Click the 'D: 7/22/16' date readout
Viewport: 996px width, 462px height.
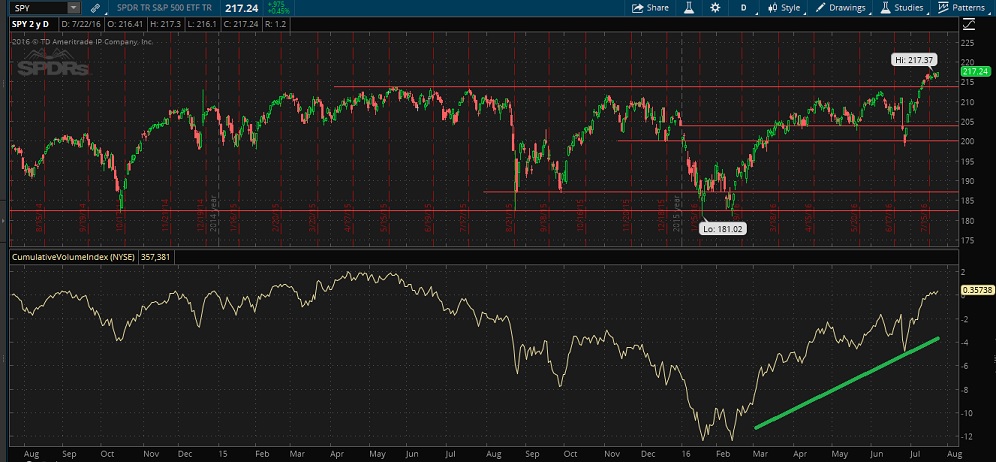coord(83,24)
